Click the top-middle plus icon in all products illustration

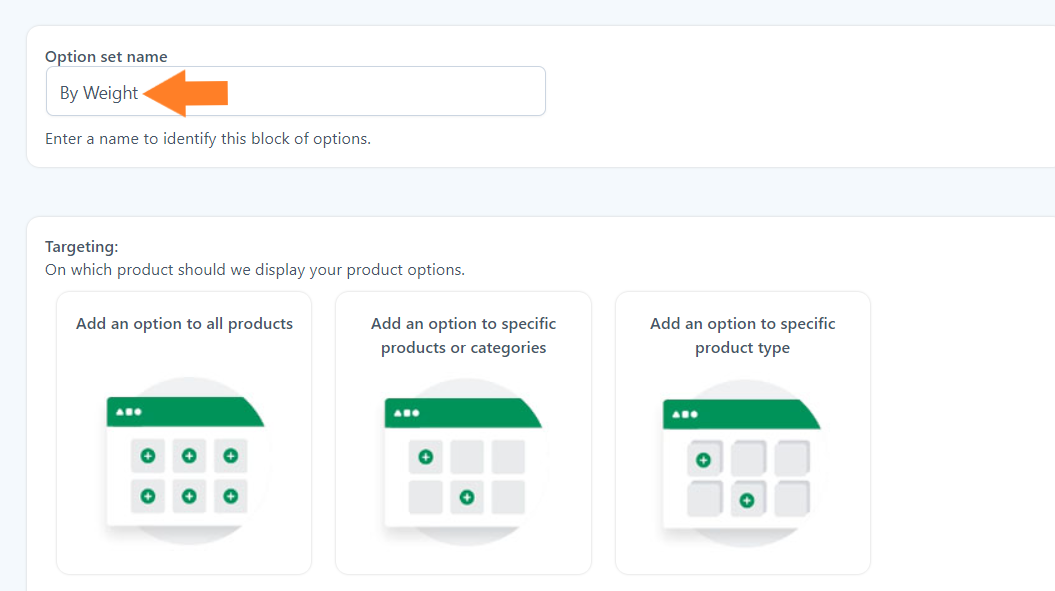(x=189, y=456)
